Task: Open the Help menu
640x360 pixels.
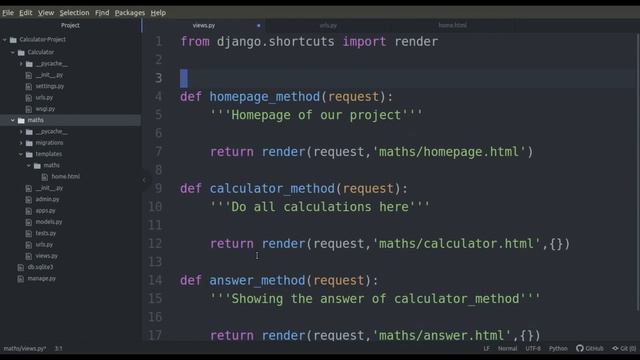Action: (x=158, y=13)
